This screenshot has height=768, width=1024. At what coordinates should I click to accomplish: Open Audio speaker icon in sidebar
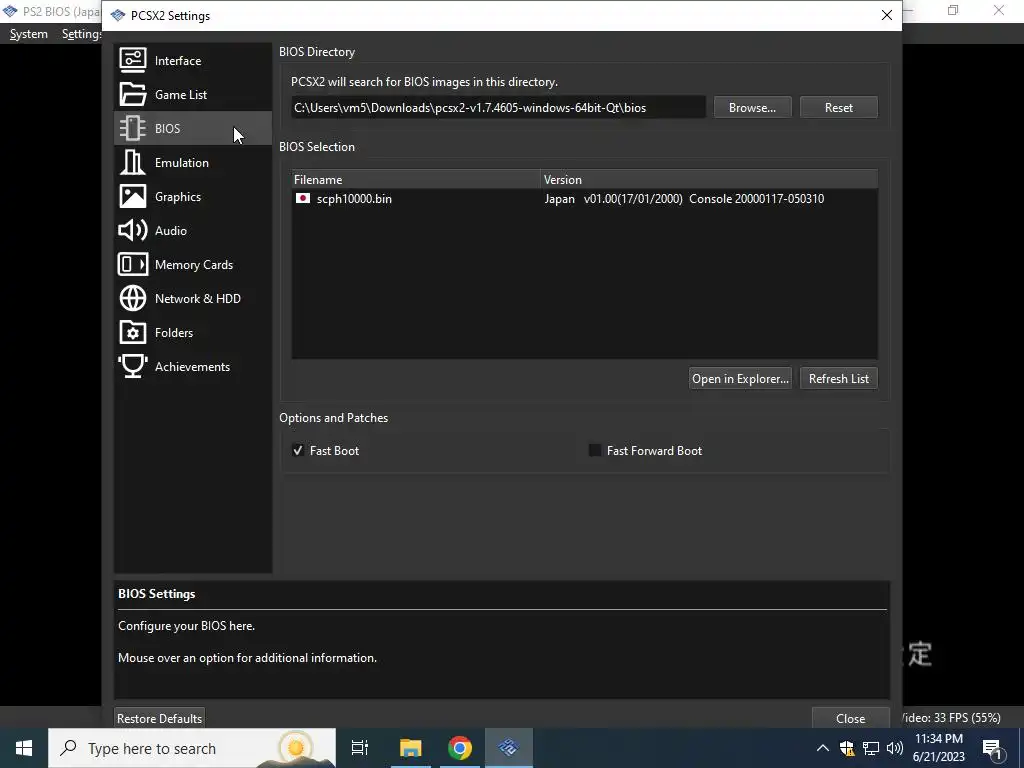click(133, 230)
